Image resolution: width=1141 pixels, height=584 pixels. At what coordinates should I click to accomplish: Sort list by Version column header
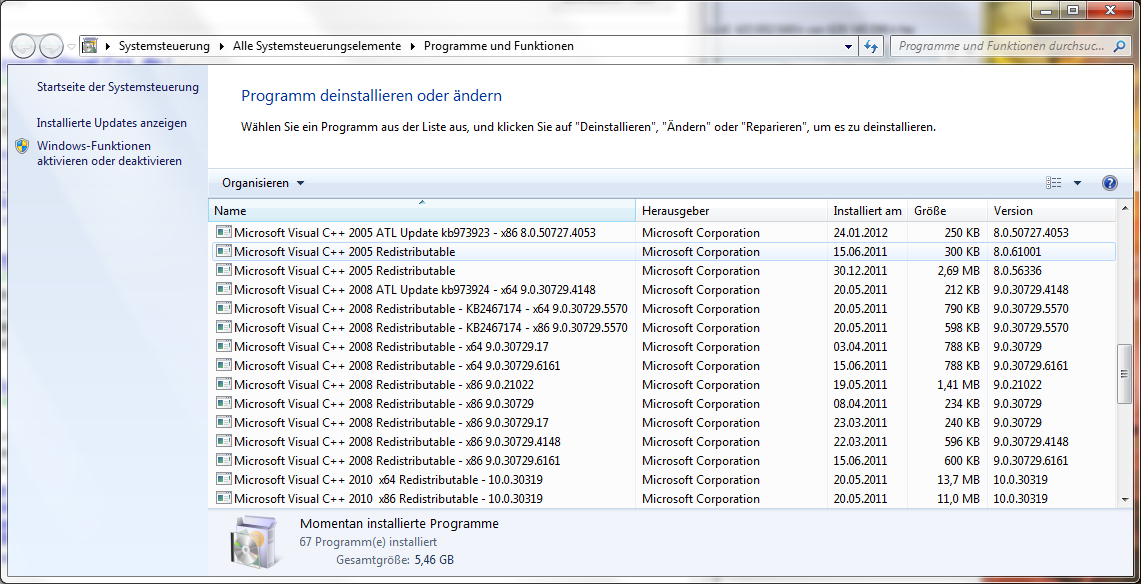point(1051,211)
